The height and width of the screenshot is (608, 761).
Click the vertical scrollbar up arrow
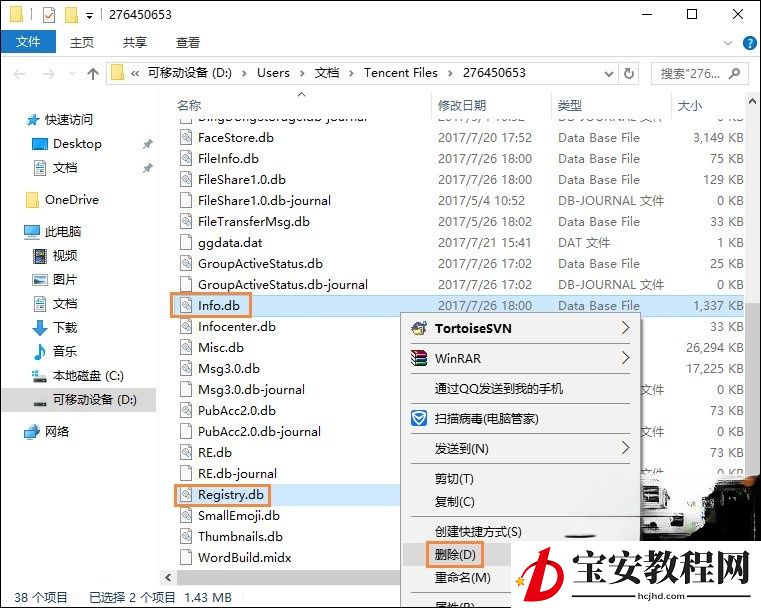point(752,101)
